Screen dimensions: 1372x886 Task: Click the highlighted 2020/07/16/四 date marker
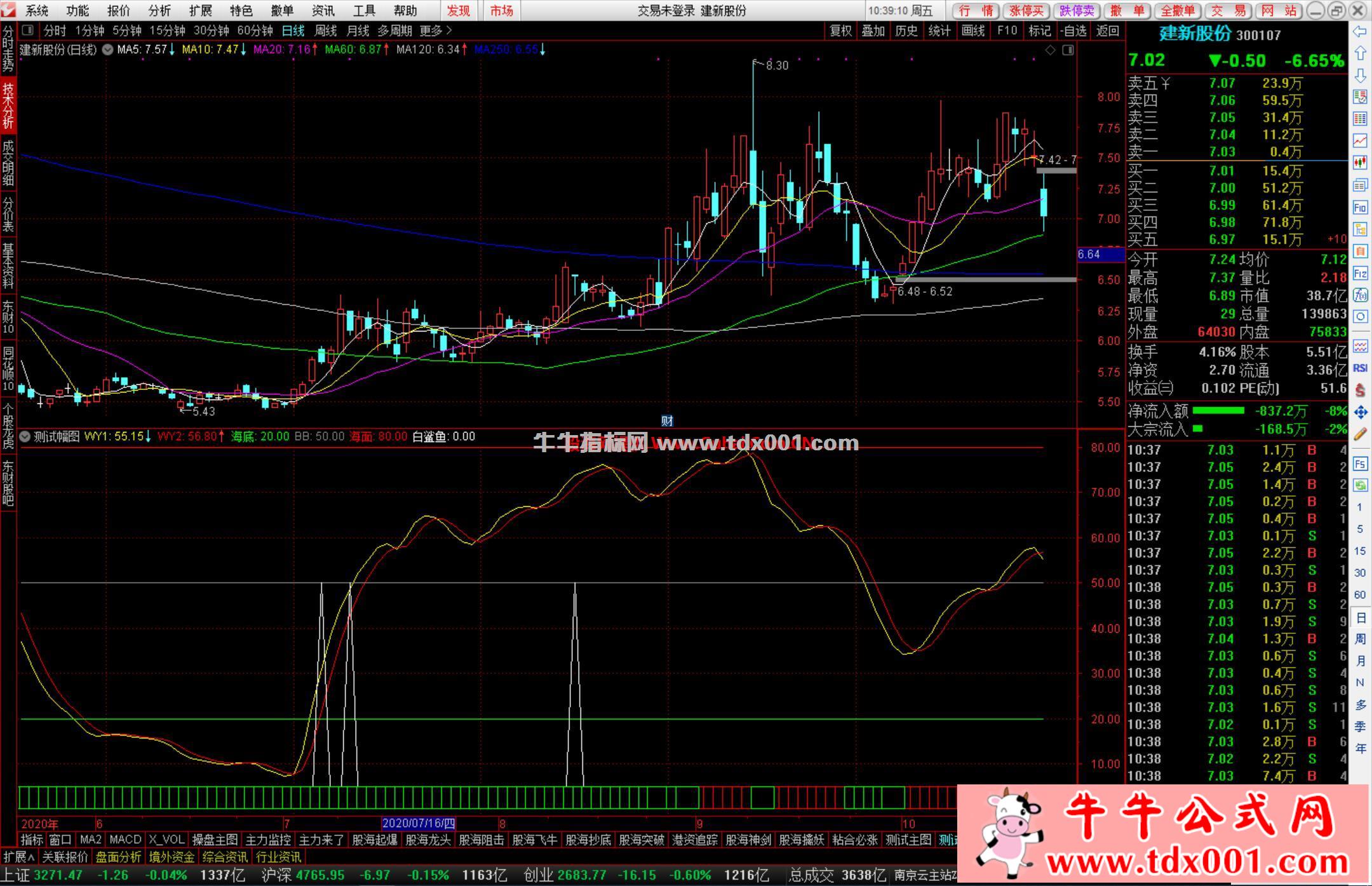419,824
